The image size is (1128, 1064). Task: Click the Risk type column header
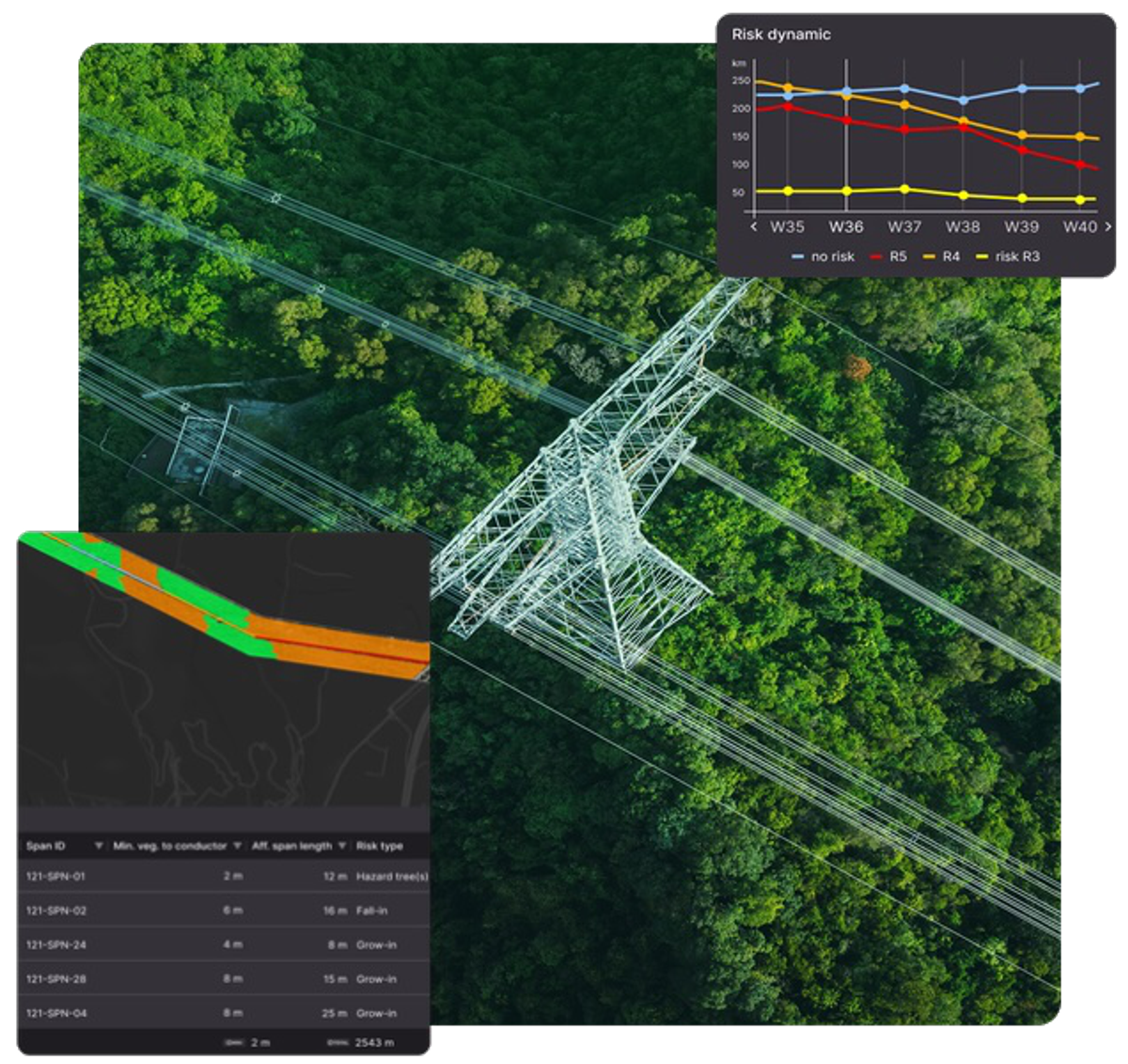click(380, 846)
